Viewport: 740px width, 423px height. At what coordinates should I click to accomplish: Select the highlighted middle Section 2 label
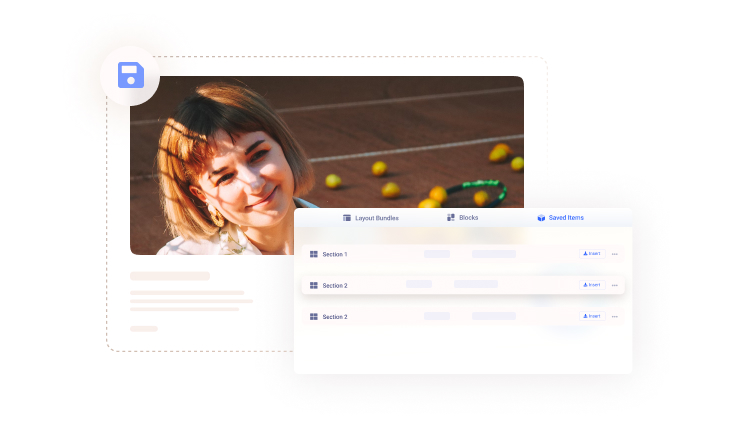tap(335, 285)
